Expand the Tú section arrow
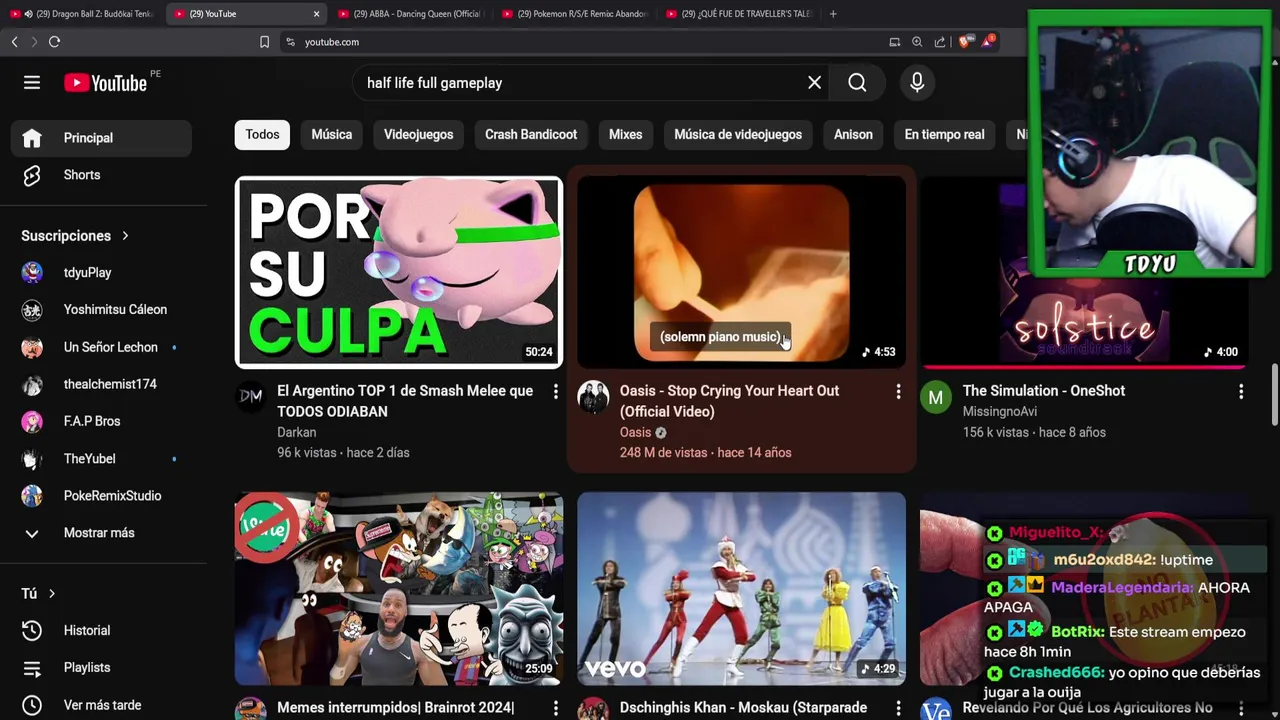Viewport: 1280px width, 720px height. (x=52, y=594)
